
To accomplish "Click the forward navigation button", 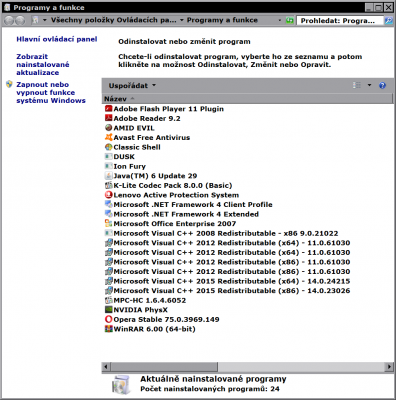I will (20, 20).
